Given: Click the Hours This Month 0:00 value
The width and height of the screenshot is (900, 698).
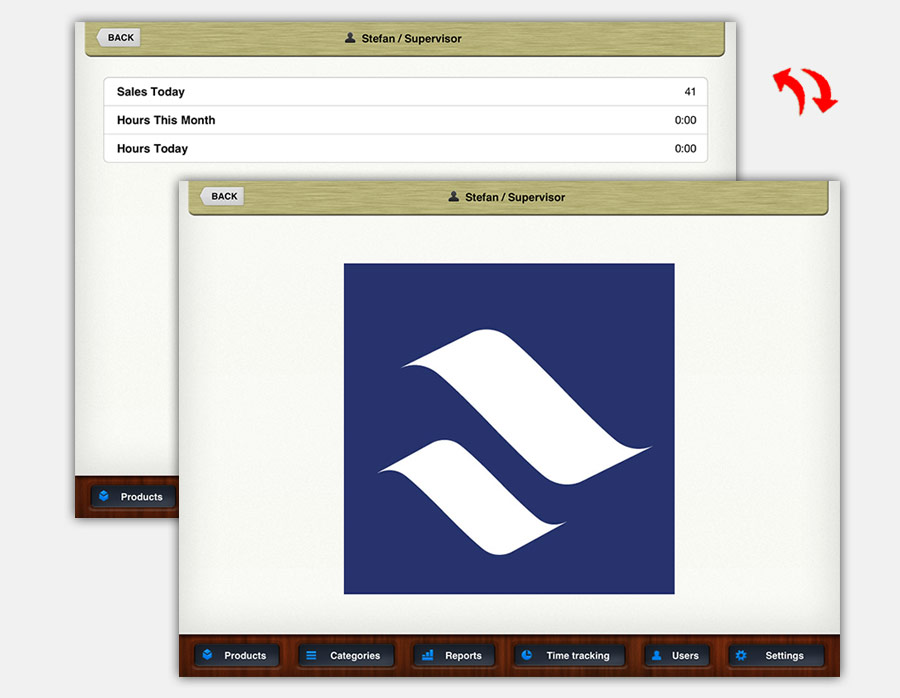Looking at the screenshot, I should tap(685, 120).
